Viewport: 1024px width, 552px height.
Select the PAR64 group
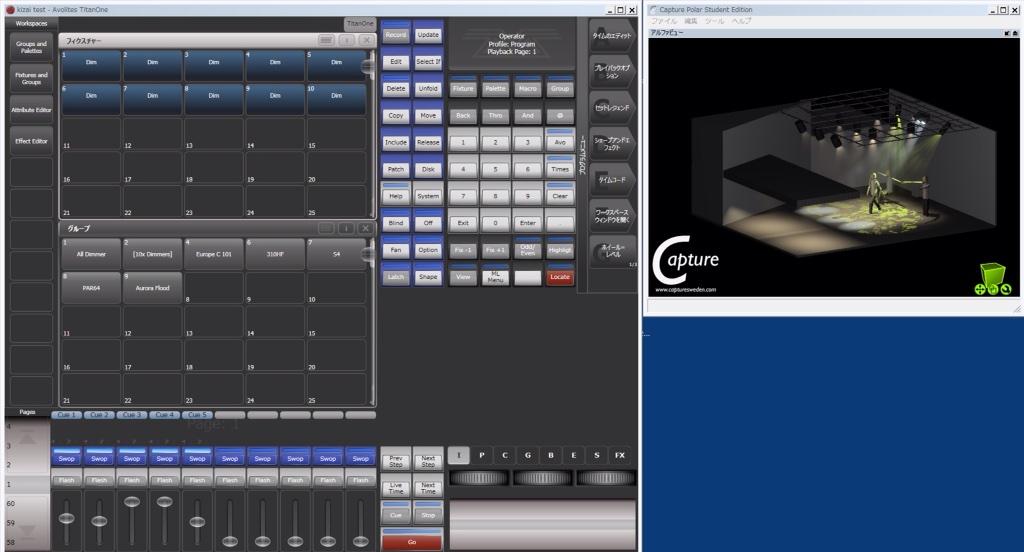tap(91, 287)
